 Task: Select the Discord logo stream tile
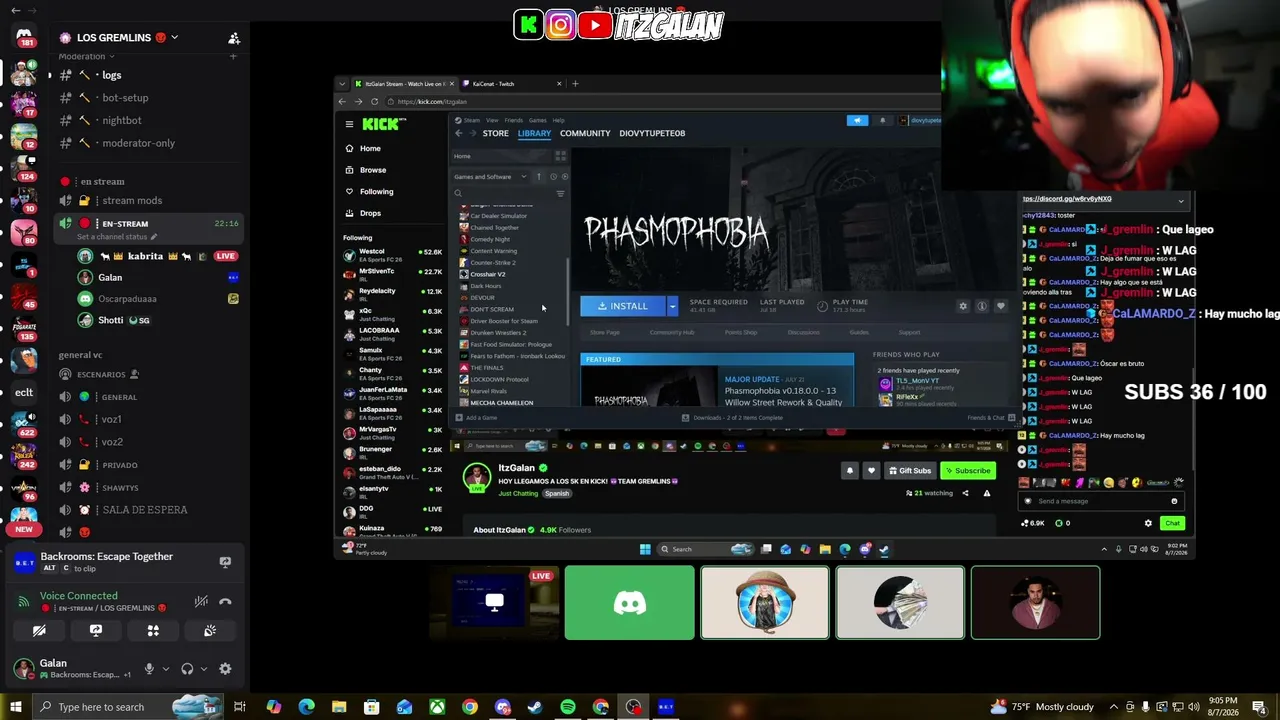[x=629, y=603]
